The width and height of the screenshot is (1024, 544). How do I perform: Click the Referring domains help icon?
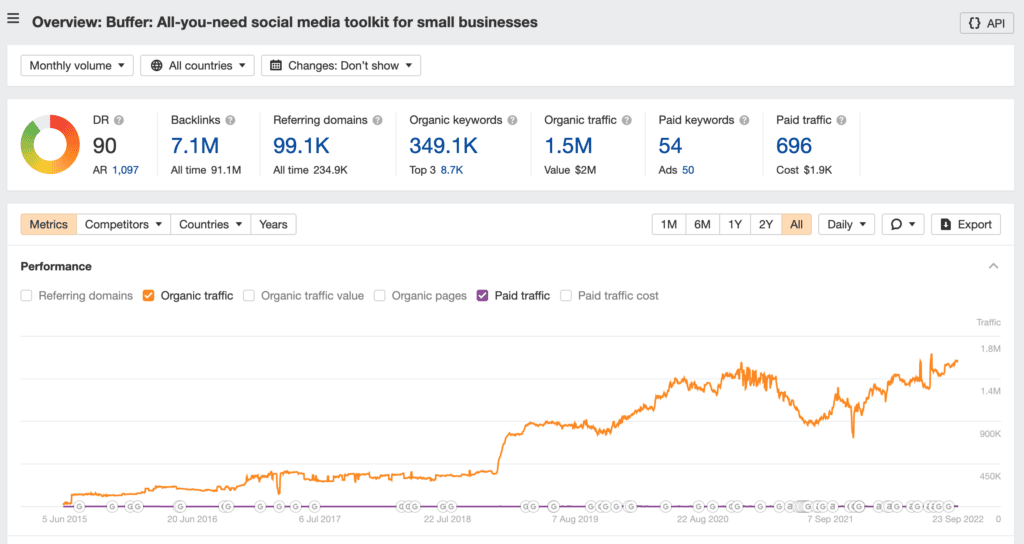(377, 120)
